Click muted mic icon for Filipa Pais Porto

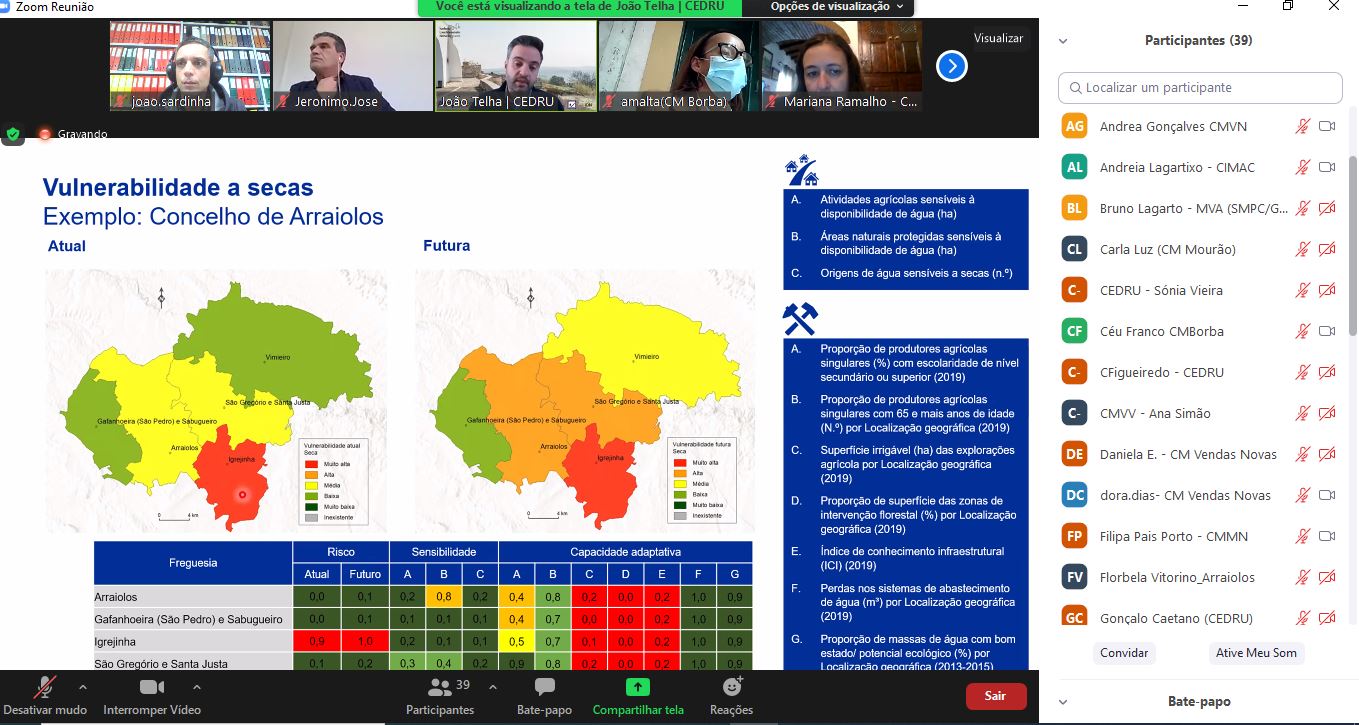[1302, 536]
